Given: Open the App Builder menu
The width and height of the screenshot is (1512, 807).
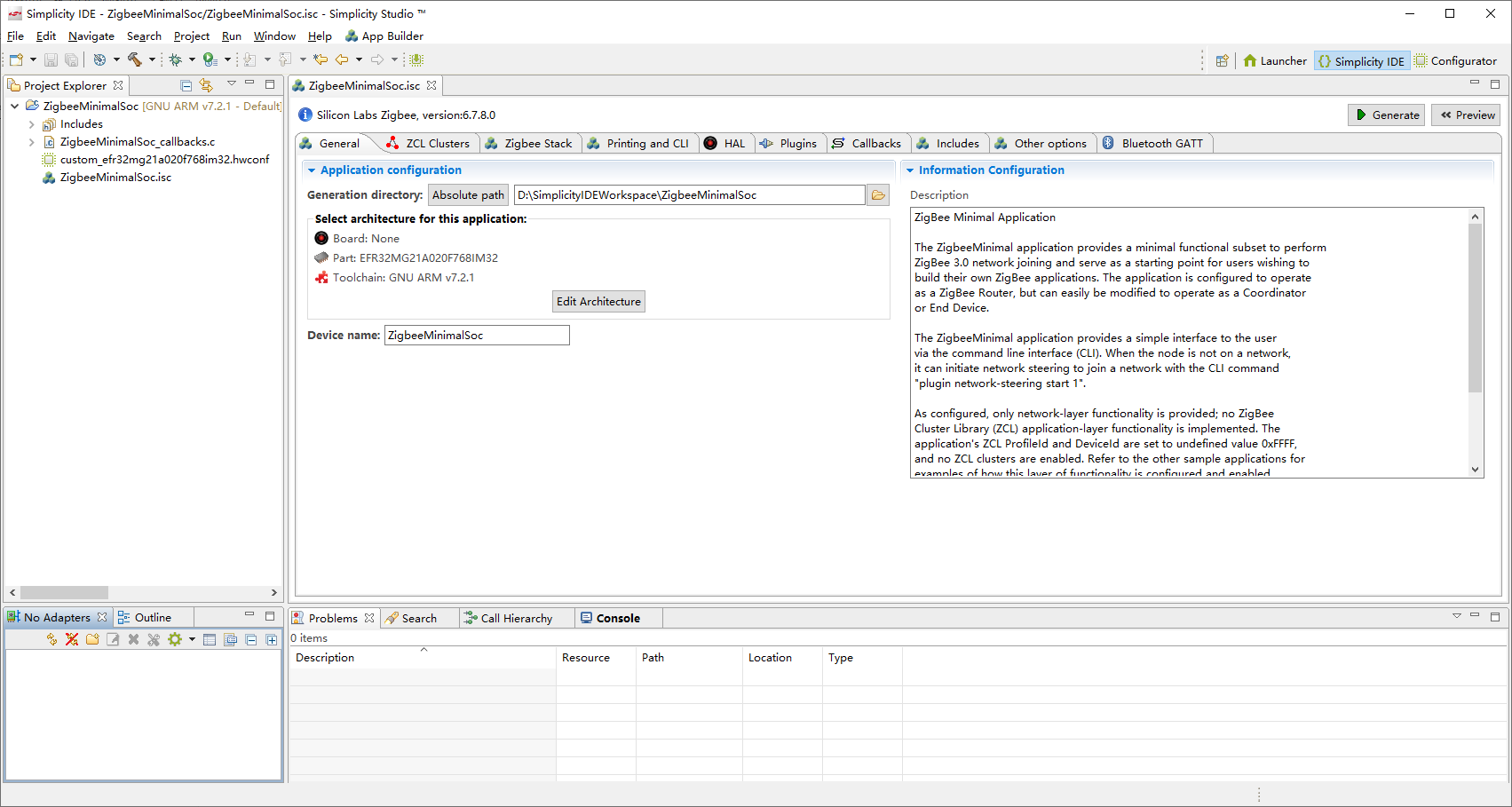Looking at the screenshot, I should tap(384, 36).
